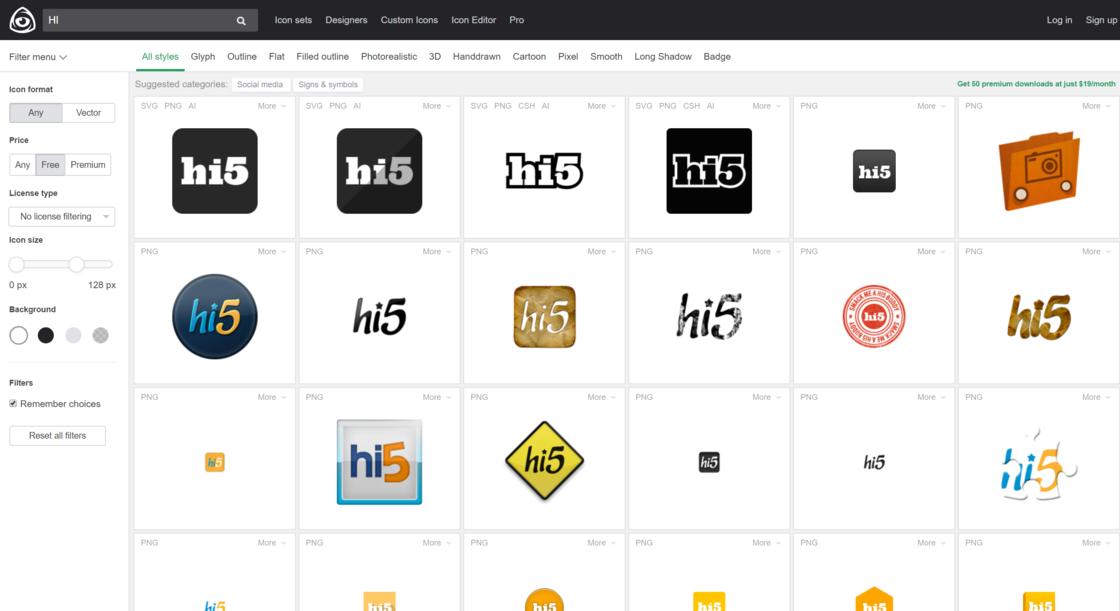
Task: Open the blue-framed hi5 tile icon
Action: 379,462
